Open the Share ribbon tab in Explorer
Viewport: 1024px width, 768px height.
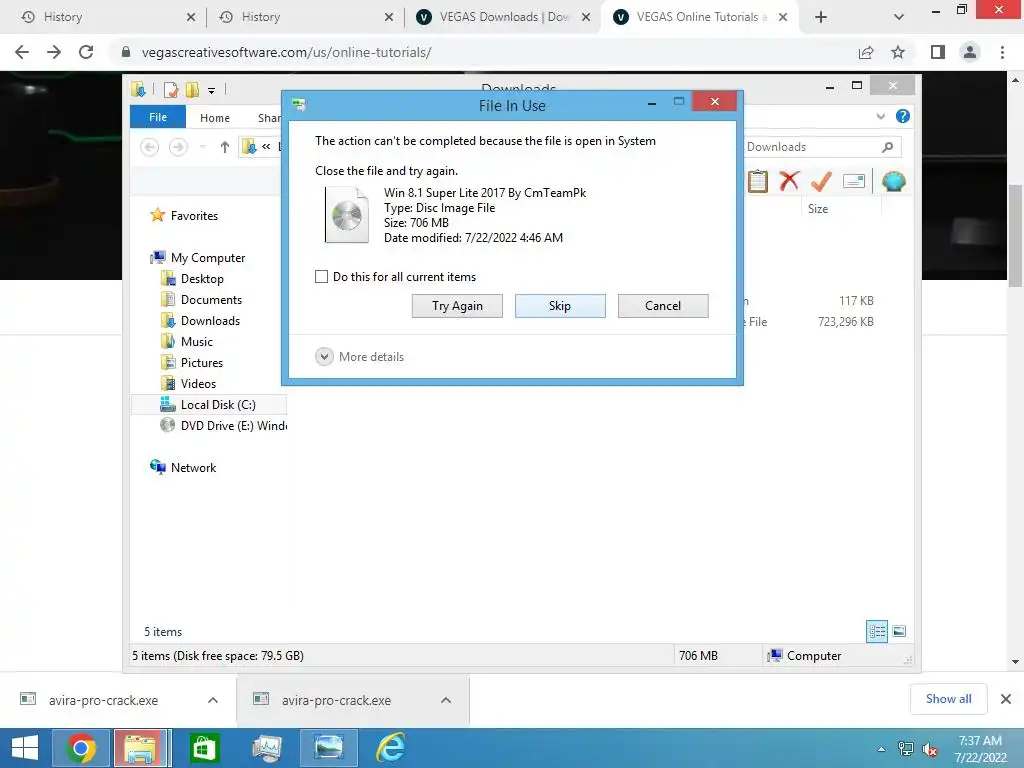click(268, 118)
